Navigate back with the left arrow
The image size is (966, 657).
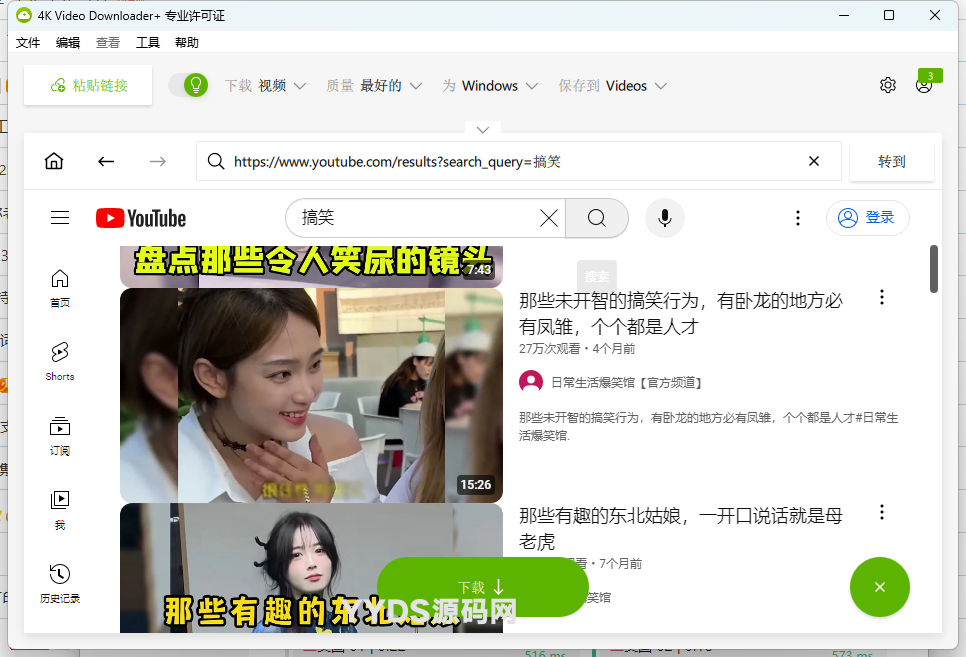106,161
